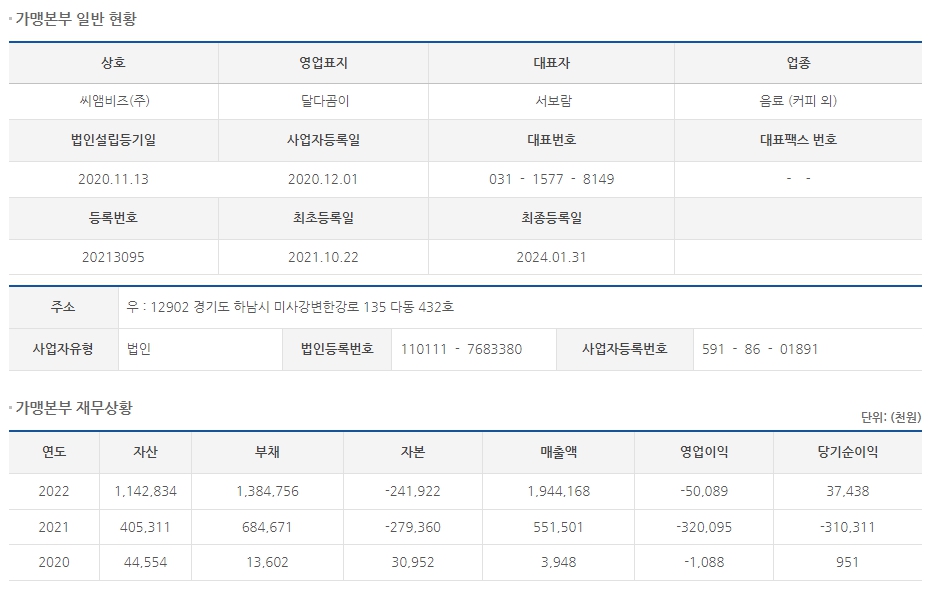Screen dimensions: 936x594
Task: Click 2022 capital value -241,922
Action: point(412,491)
